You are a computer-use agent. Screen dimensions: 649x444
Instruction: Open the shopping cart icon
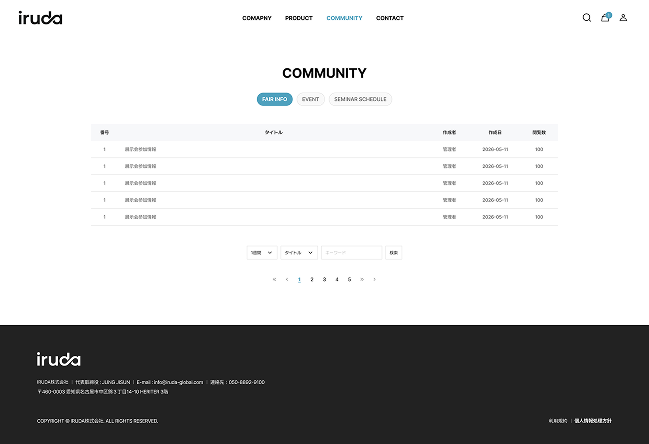point(605,17)
